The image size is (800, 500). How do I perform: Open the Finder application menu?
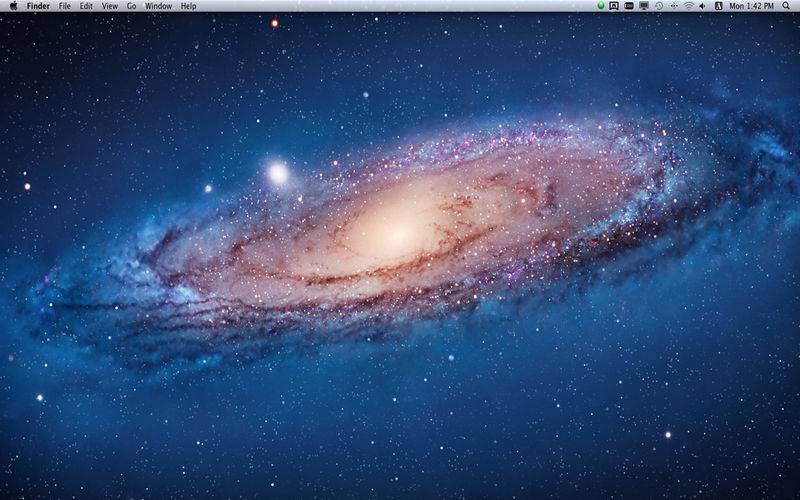[38, 6]
